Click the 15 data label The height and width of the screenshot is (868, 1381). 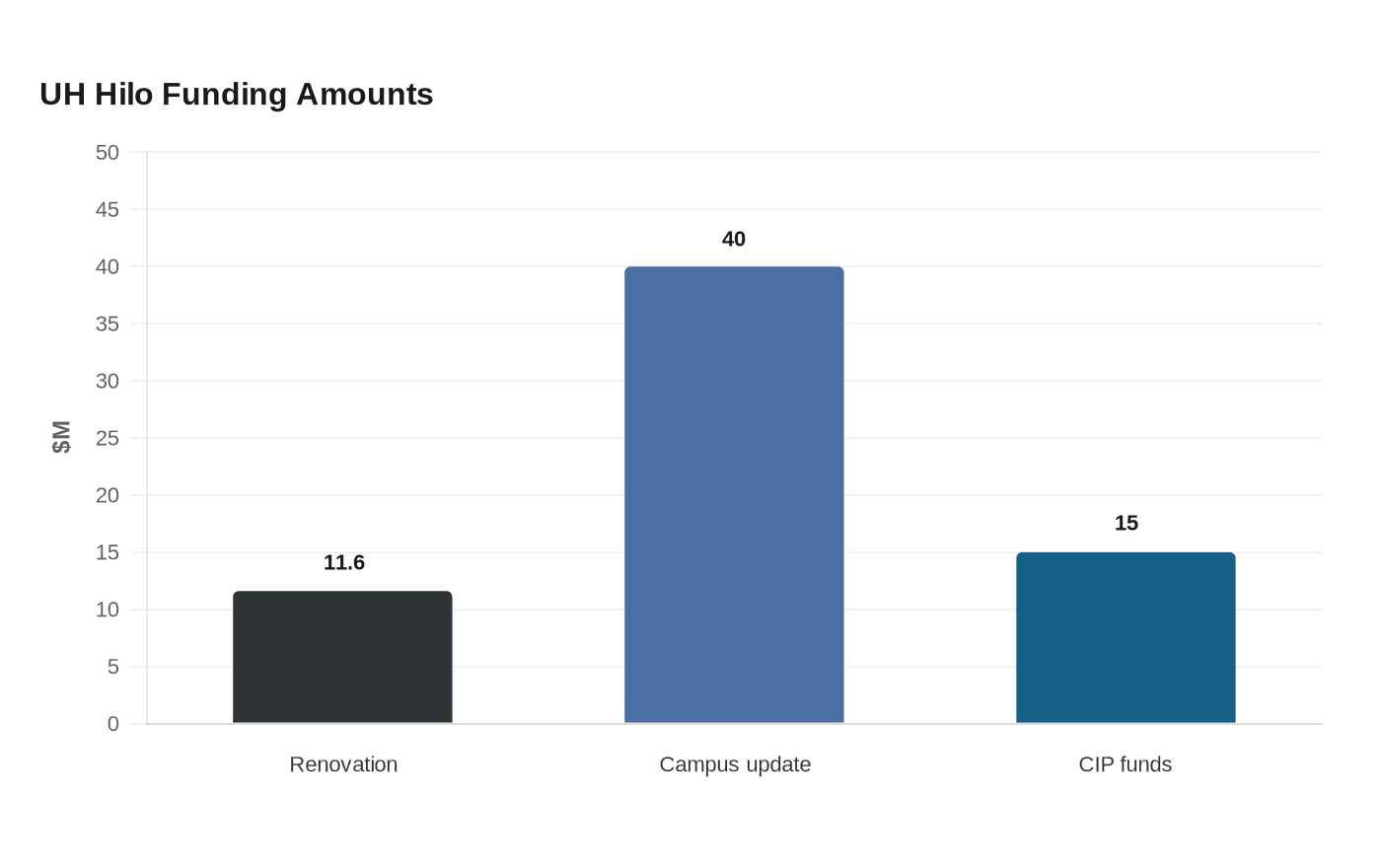point(1127,523)
